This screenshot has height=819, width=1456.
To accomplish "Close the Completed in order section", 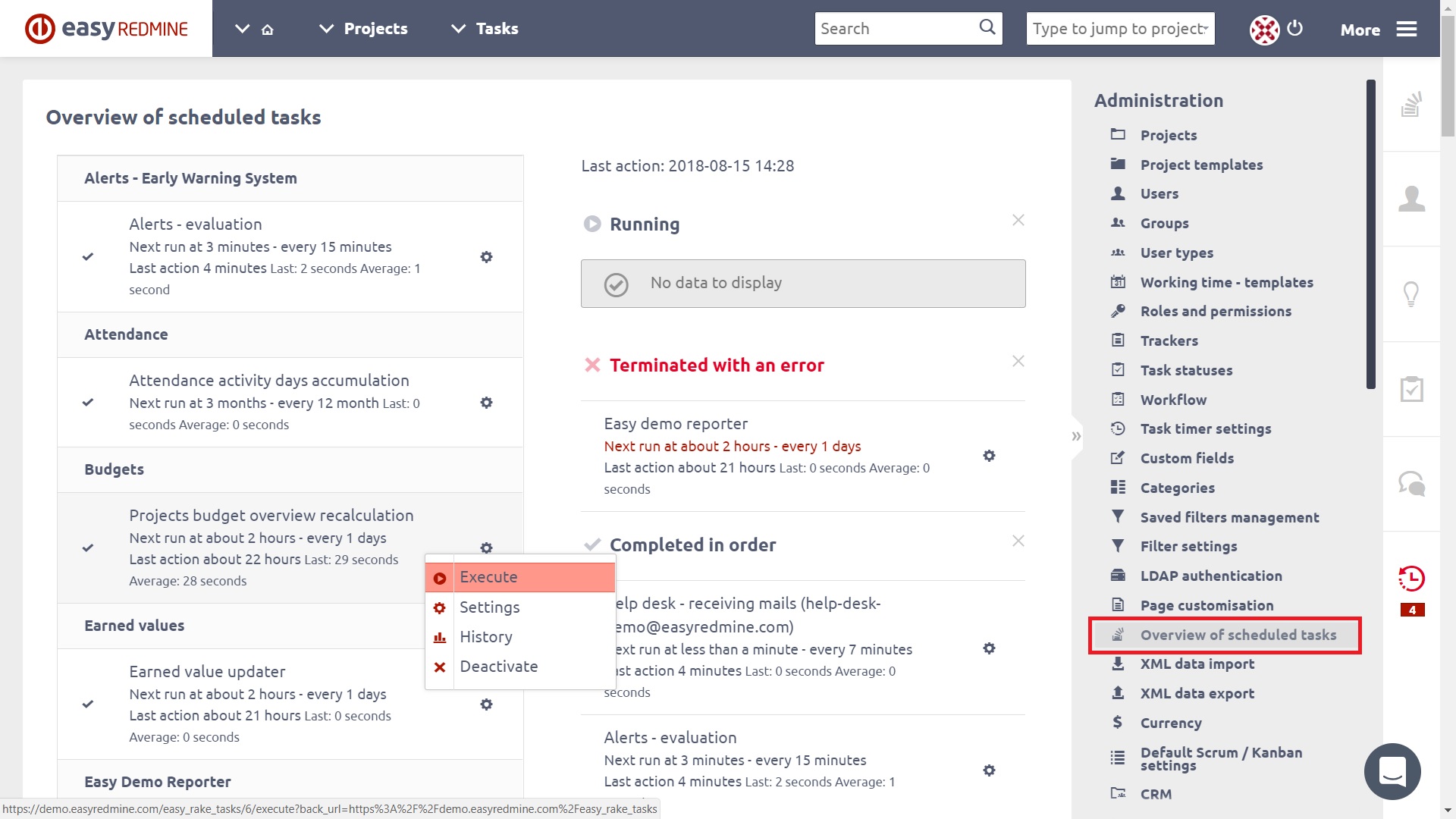I will point(1018,541).
